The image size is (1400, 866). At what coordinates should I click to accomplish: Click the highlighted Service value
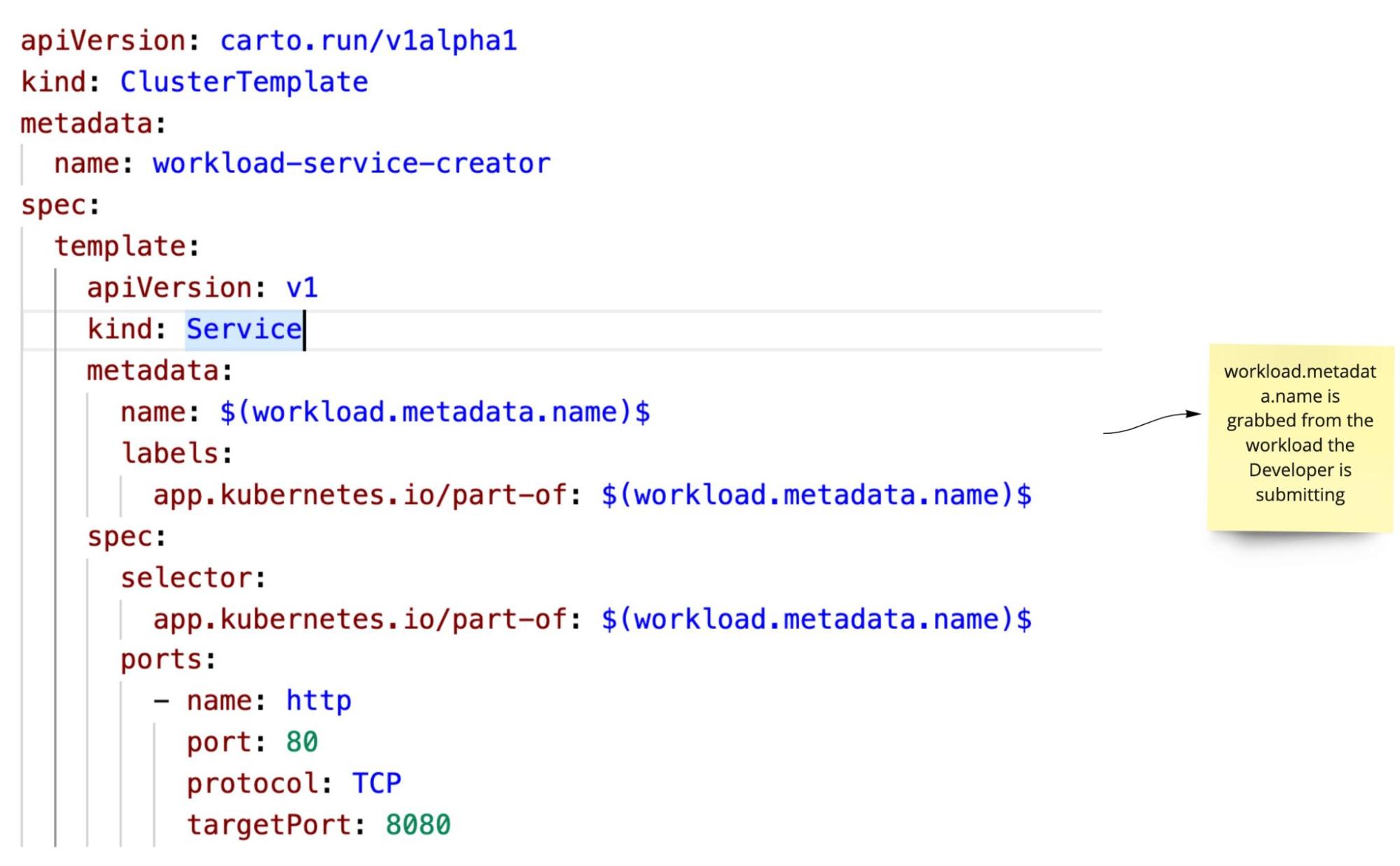(x=244, y=329)
